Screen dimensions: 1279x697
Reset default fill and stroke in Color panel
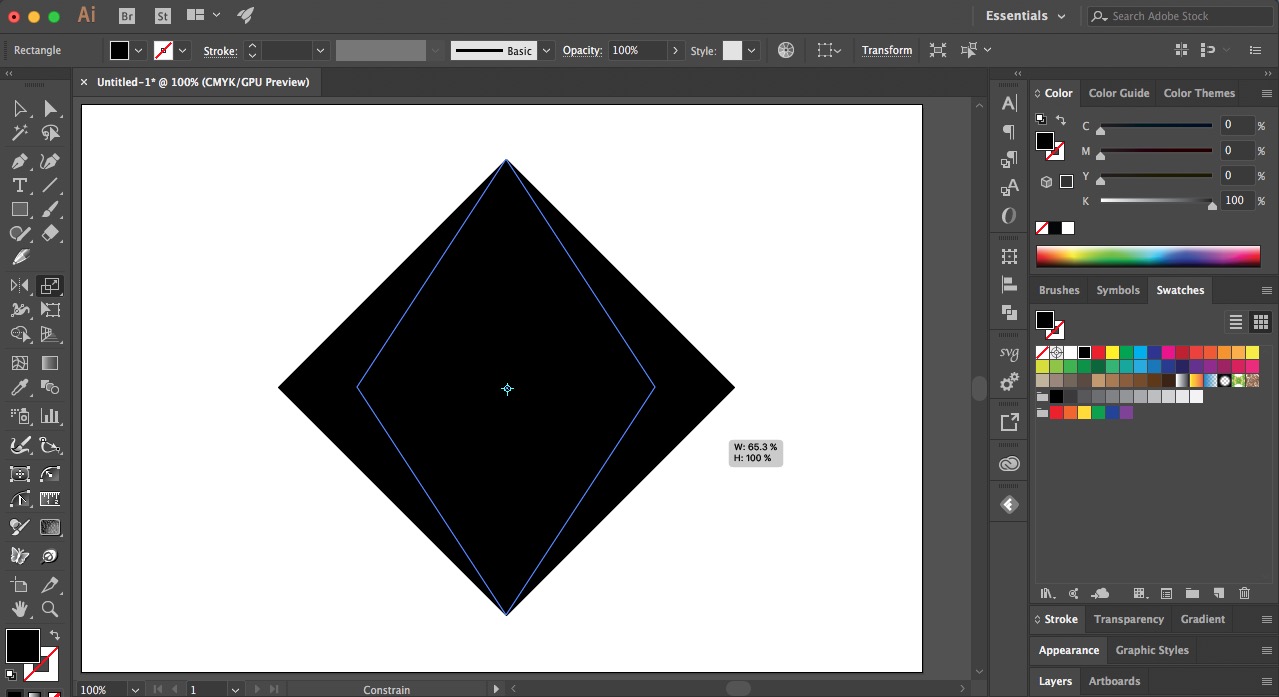click(1041, 120)
